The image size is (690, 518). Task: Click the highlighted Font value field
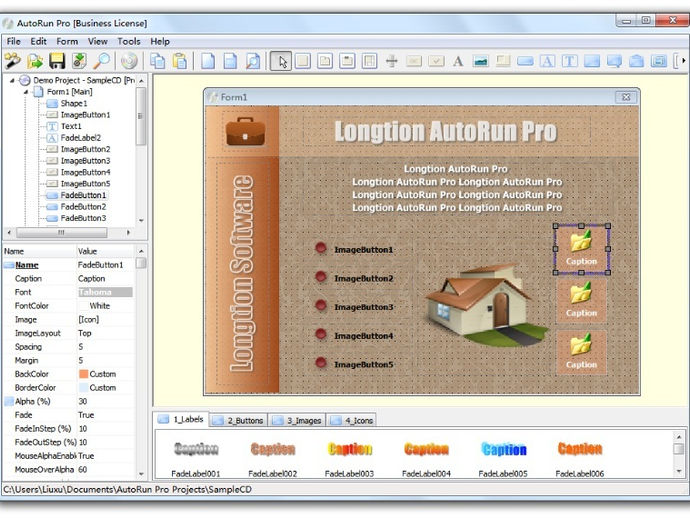point(105,292)
